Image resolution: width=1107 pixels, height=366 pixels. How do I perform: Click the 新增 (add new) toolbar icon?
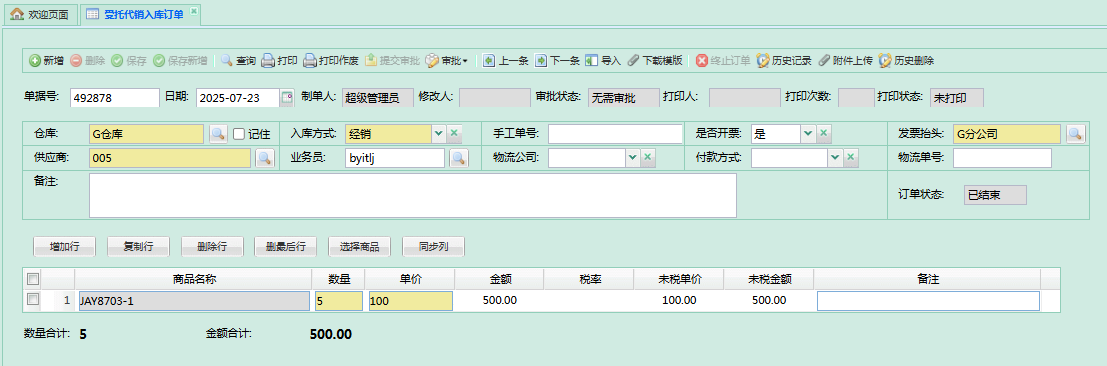point(35,61)
